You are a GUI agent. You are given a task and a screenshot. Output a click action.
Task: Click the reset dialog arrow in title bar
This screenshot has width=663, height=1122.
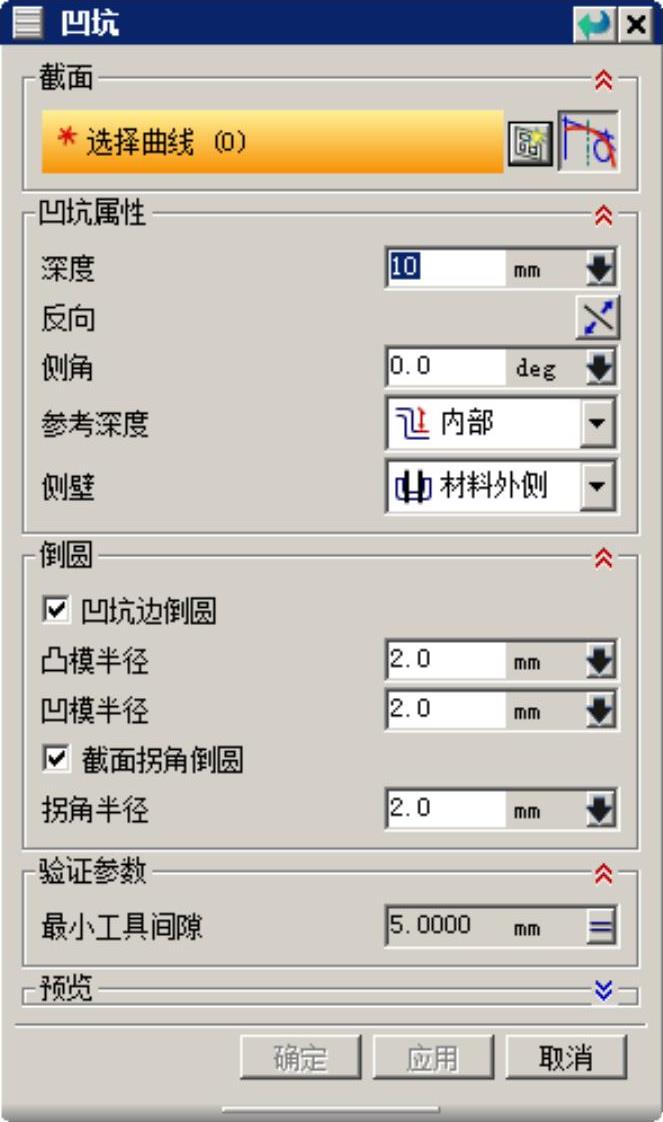(x=594, y=24)
